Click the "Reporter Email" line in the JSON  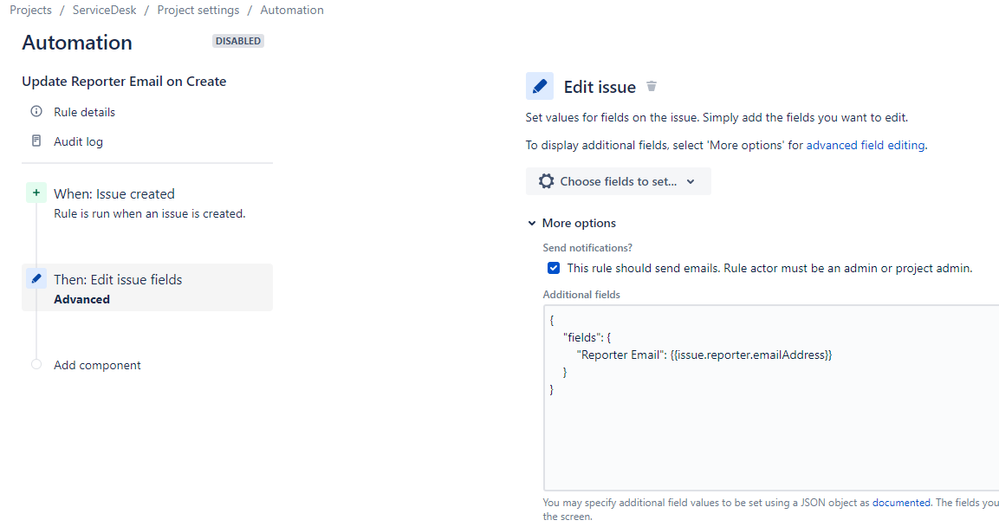pyautogui.click(x=704, y=355)
